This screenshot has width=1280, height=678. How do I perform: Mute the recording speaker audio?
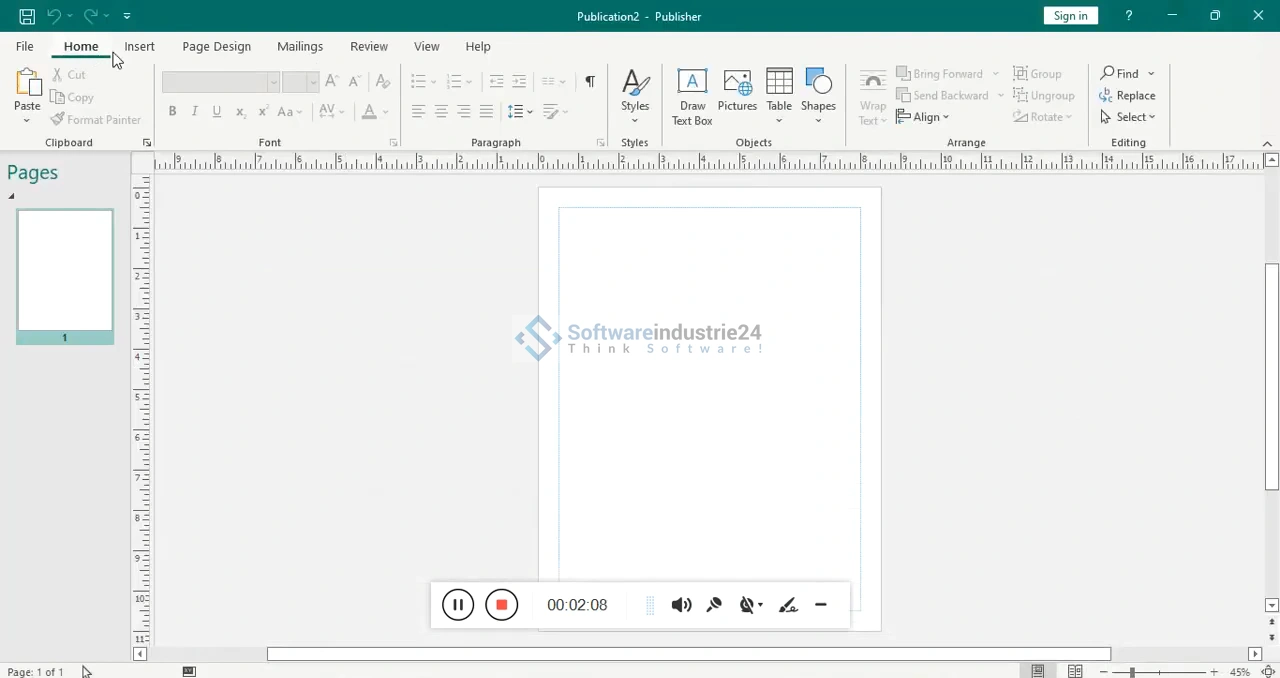pyautogui.click(x=681, y=605)
